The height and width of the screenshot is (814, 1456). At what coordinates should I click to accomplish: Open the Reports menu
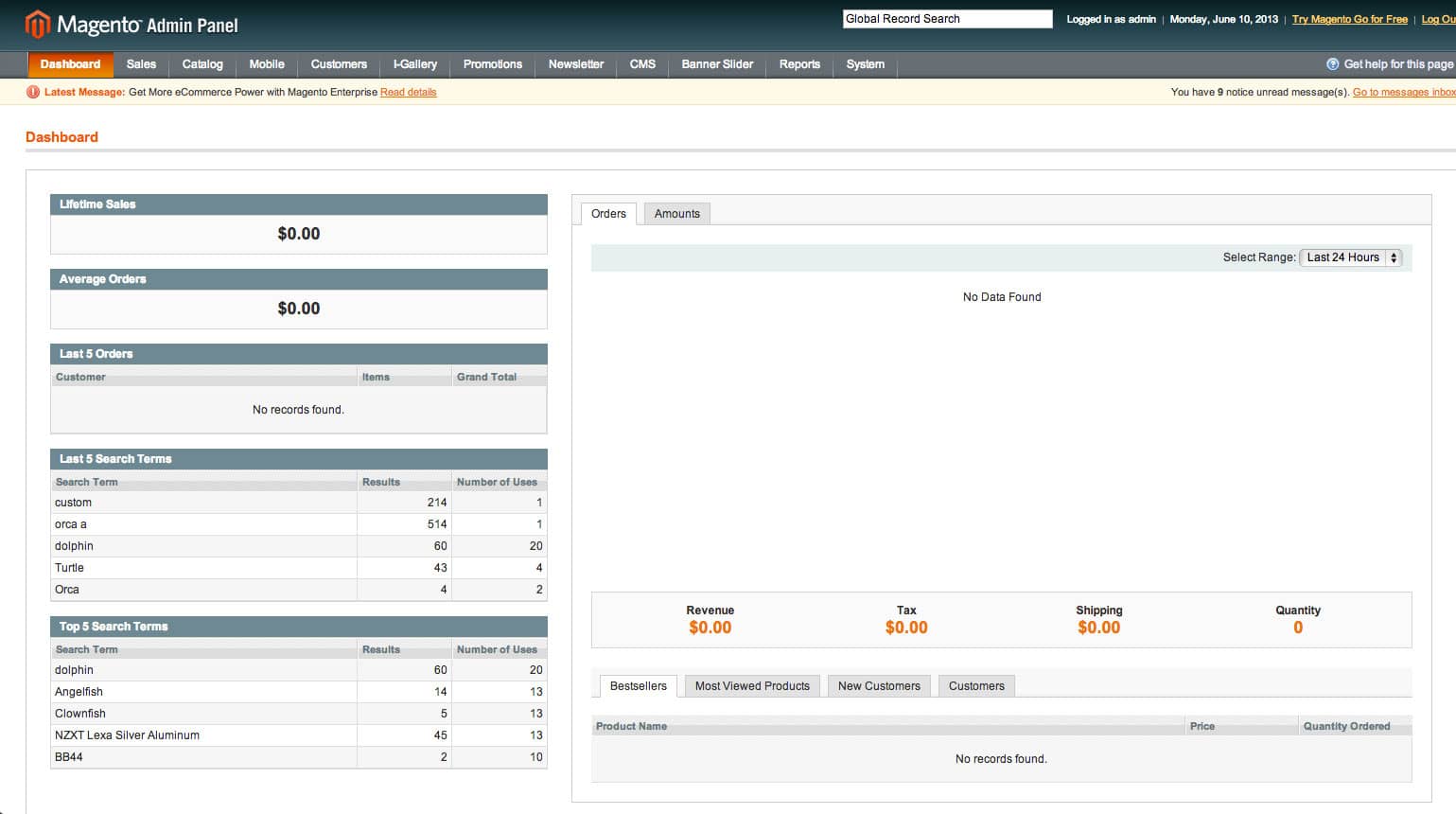point(799,64)
